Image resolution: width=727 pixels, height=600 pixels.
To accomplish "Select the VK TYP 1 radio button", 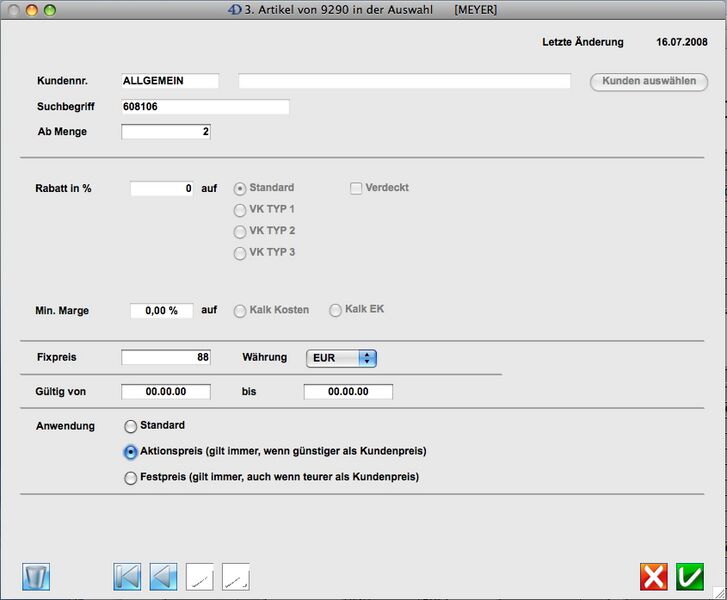I will tap(239, 210).
